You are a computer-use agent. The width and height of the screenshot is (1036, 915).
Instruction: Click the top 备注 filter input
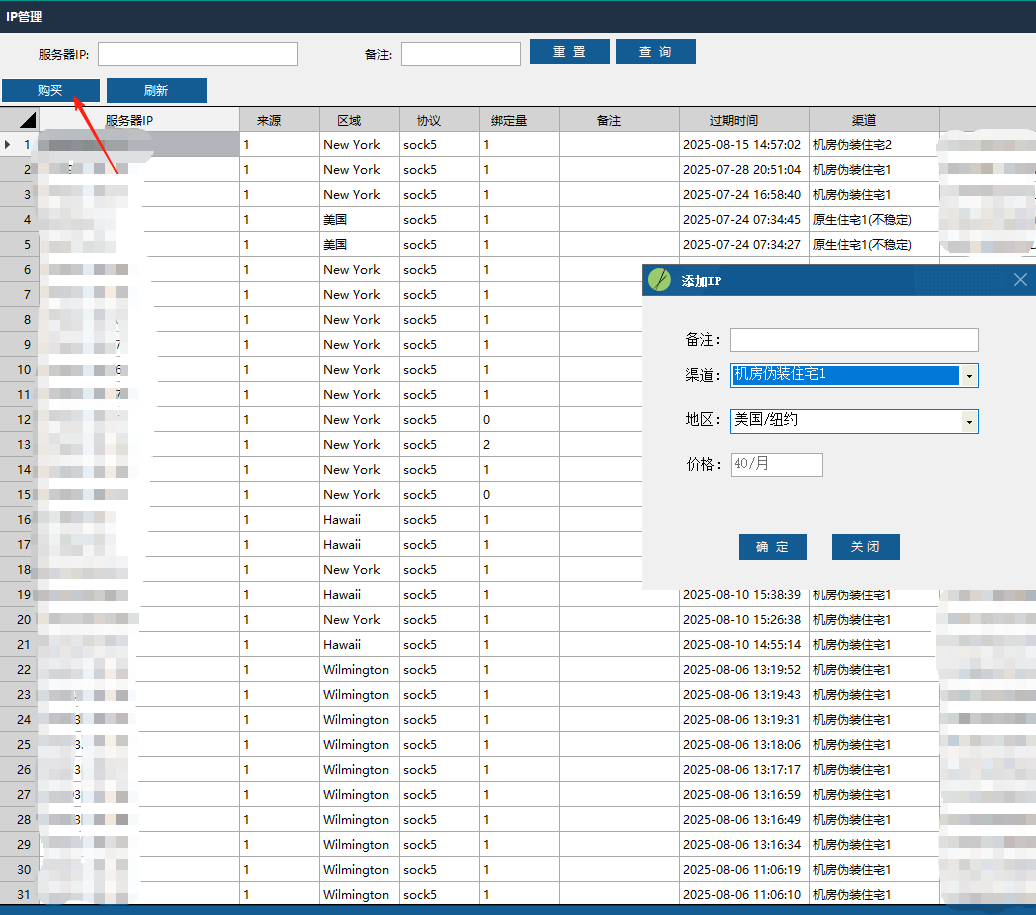click(460, 54)
